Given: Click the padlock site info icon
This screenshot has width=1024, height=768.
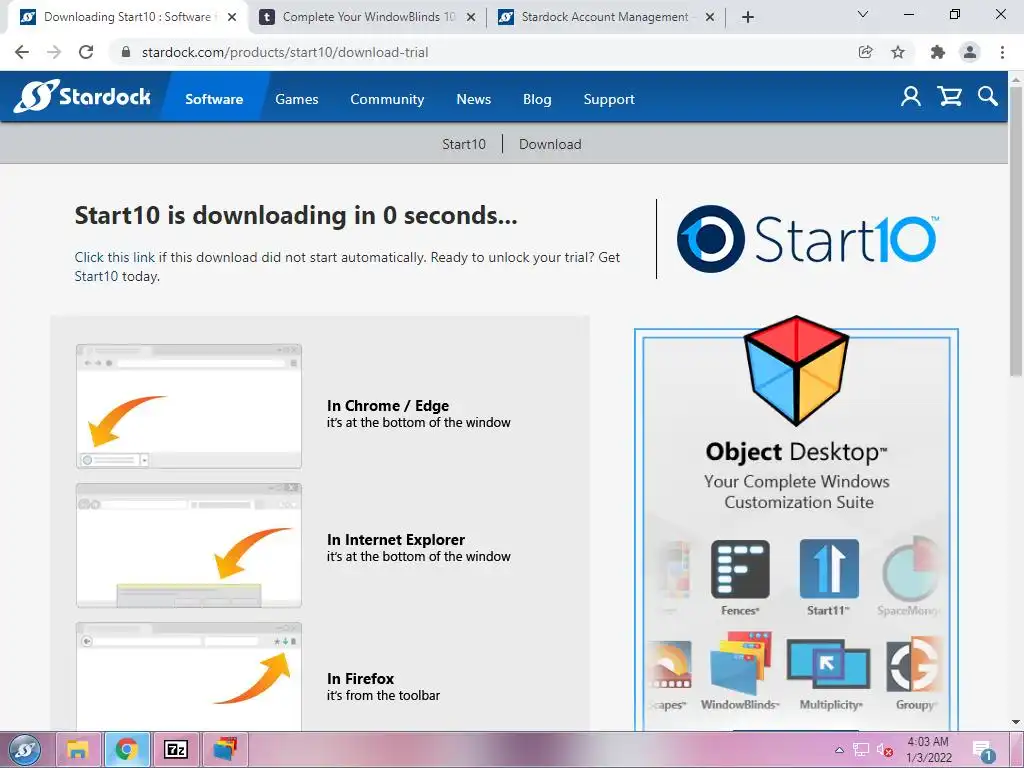Looking at the screenshot, I should [126, 52].
